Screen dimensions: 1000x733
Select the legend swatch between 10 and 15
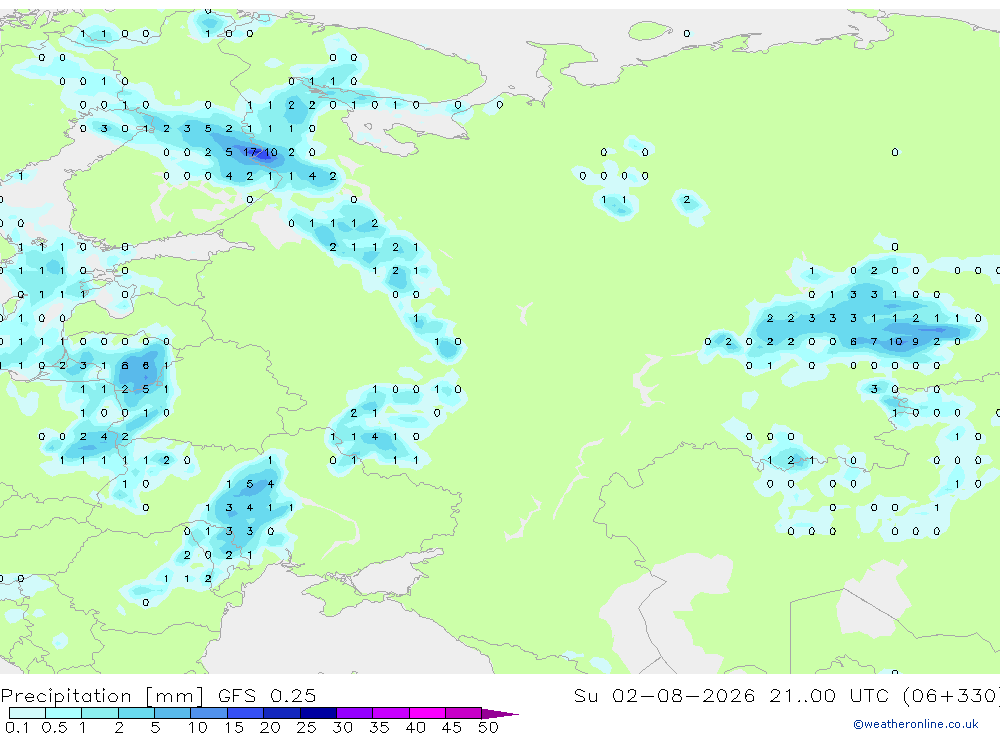209,713
